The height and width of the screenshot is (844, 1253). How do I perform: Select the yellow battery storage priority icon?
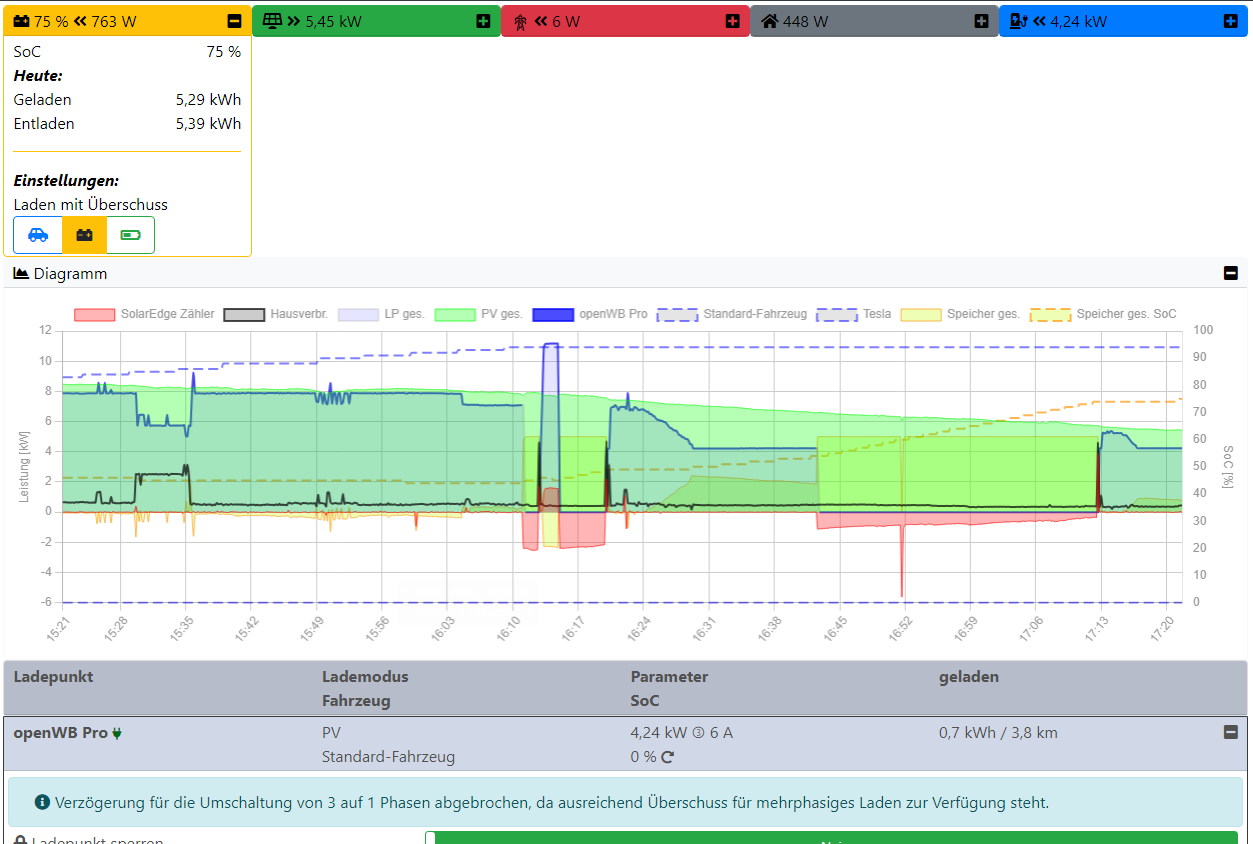85,235
